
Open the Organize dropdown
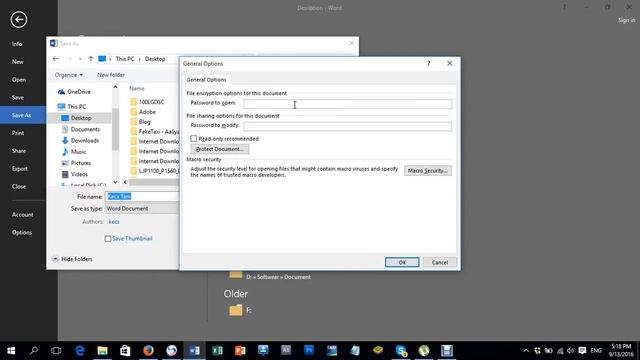coord(69,75)
